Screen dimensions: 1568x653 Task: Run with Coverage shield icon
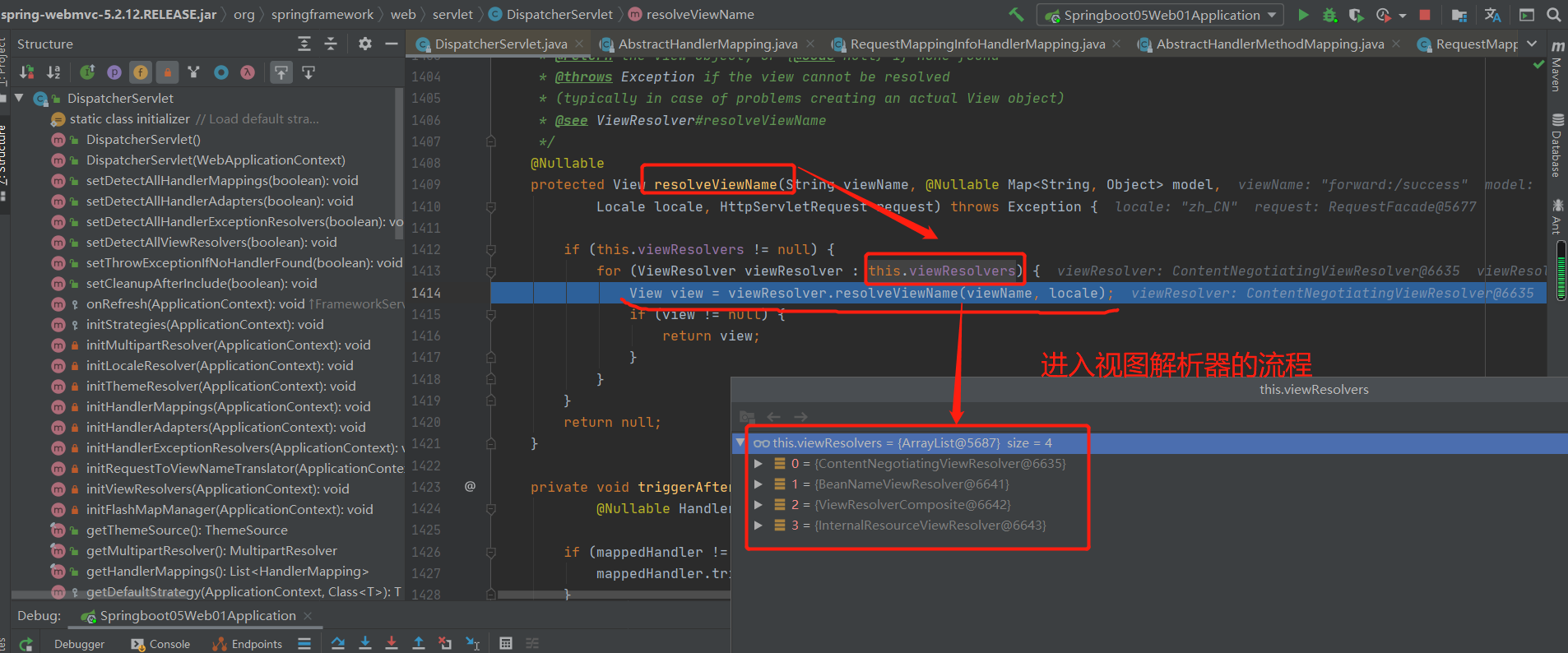pyautogui.click(x=1356, y=15)
